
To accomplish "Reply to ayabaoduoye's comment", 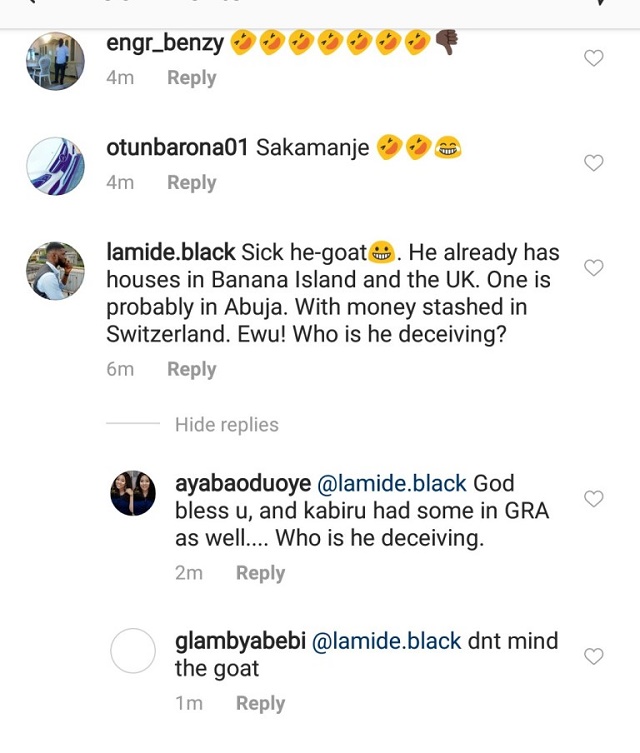I will (260, 573).
